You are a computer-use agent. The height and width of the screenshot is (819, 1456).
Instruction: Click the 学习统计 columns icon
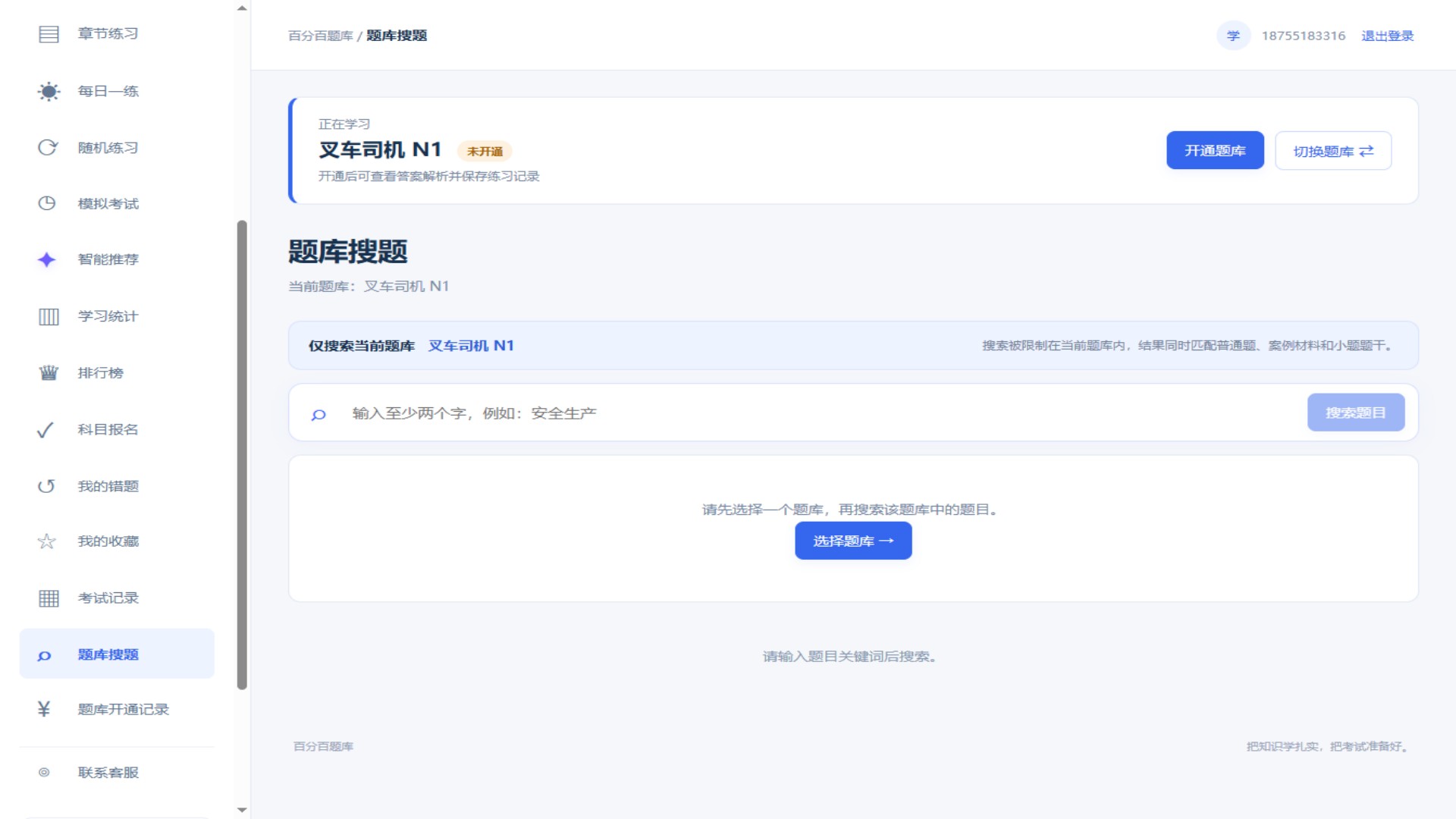click(49, 316)
